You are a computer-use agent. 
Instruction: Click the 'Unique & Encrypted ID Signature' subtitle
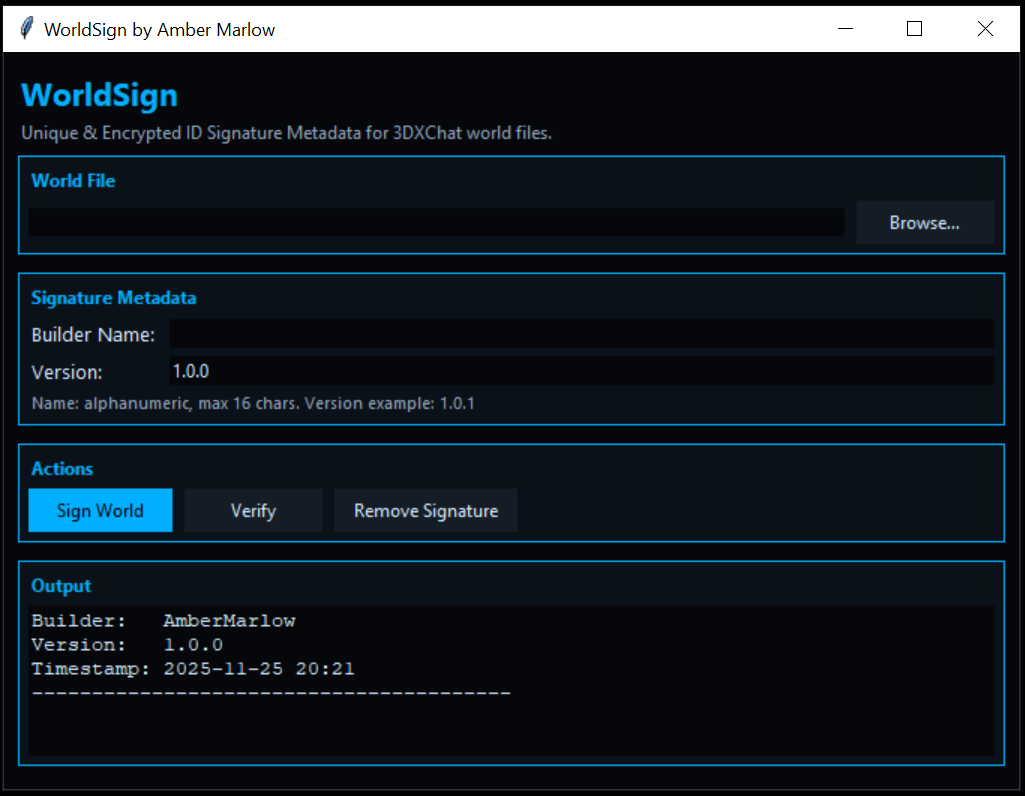point(286,133)
